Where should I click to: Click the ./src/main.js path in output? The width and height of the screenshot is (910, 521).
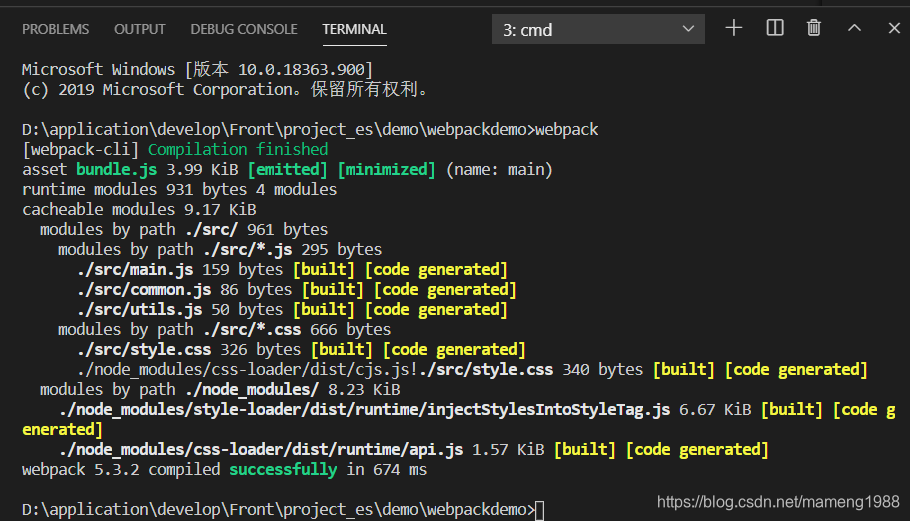(x=135, y=270)
